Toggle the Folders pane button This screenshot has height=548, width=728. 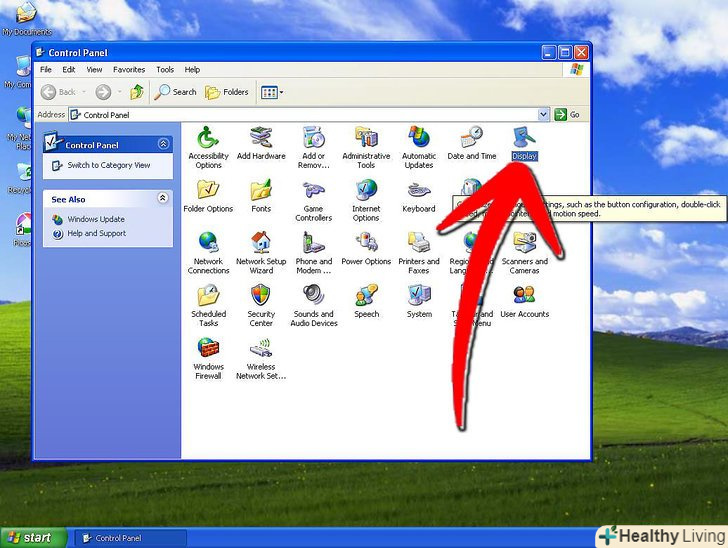coord(227,92)
